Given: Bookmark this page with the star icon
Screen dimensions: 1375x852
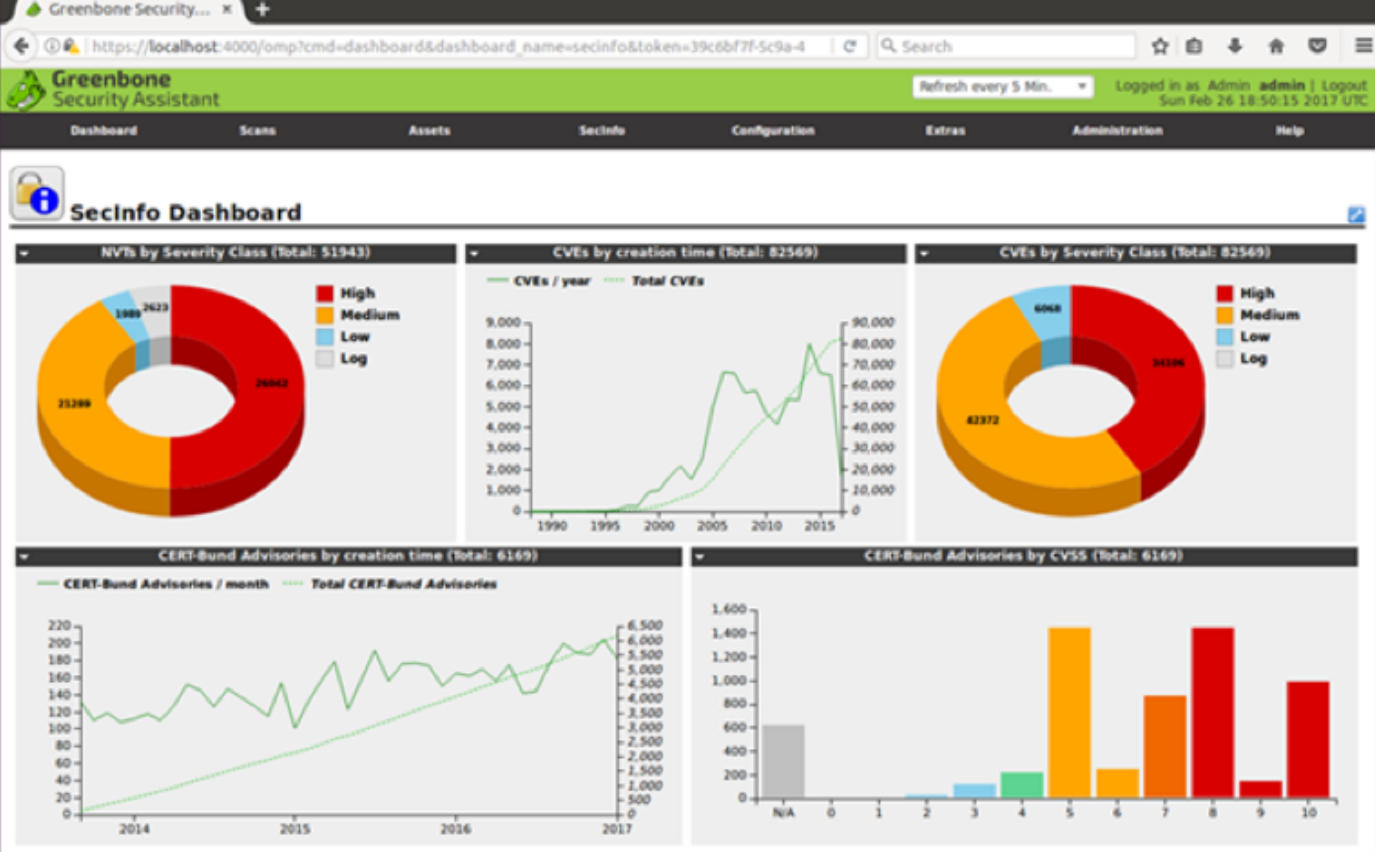Looking at the screenshot, I should pos(1160,46).
